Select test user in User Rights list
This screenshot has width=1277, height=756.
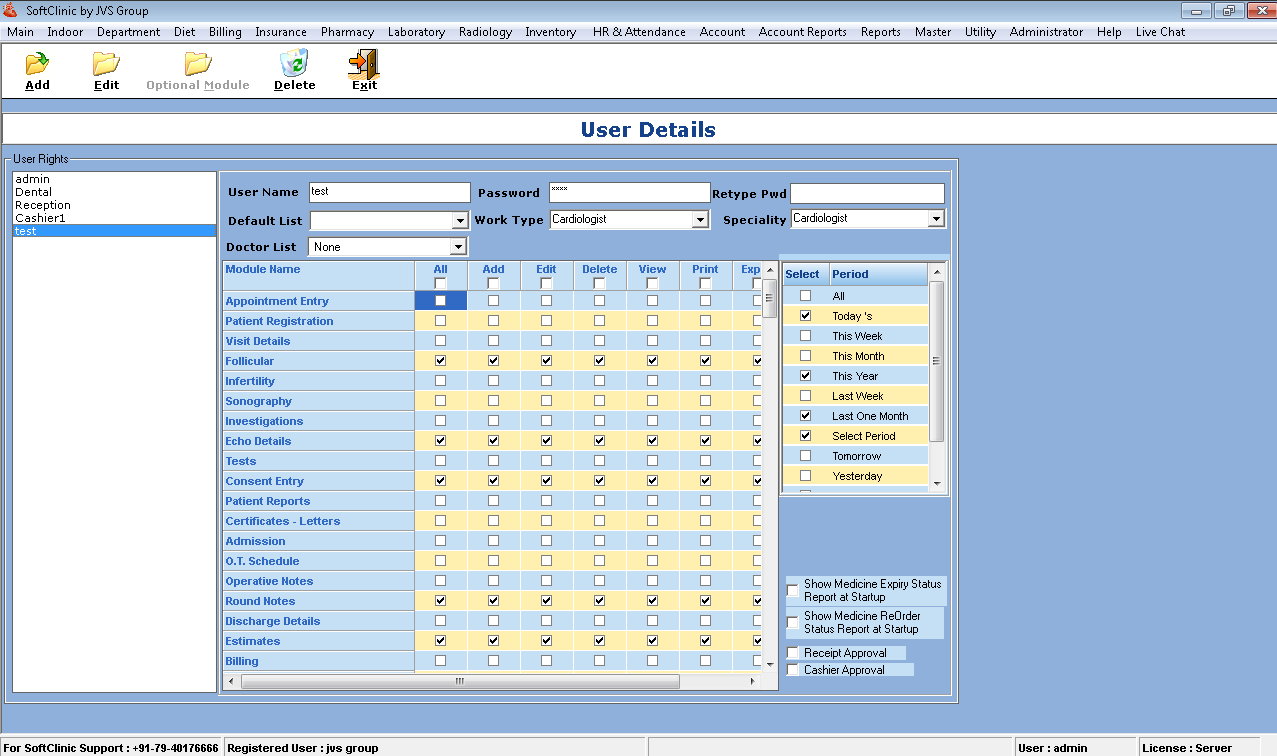click(114, 231)
